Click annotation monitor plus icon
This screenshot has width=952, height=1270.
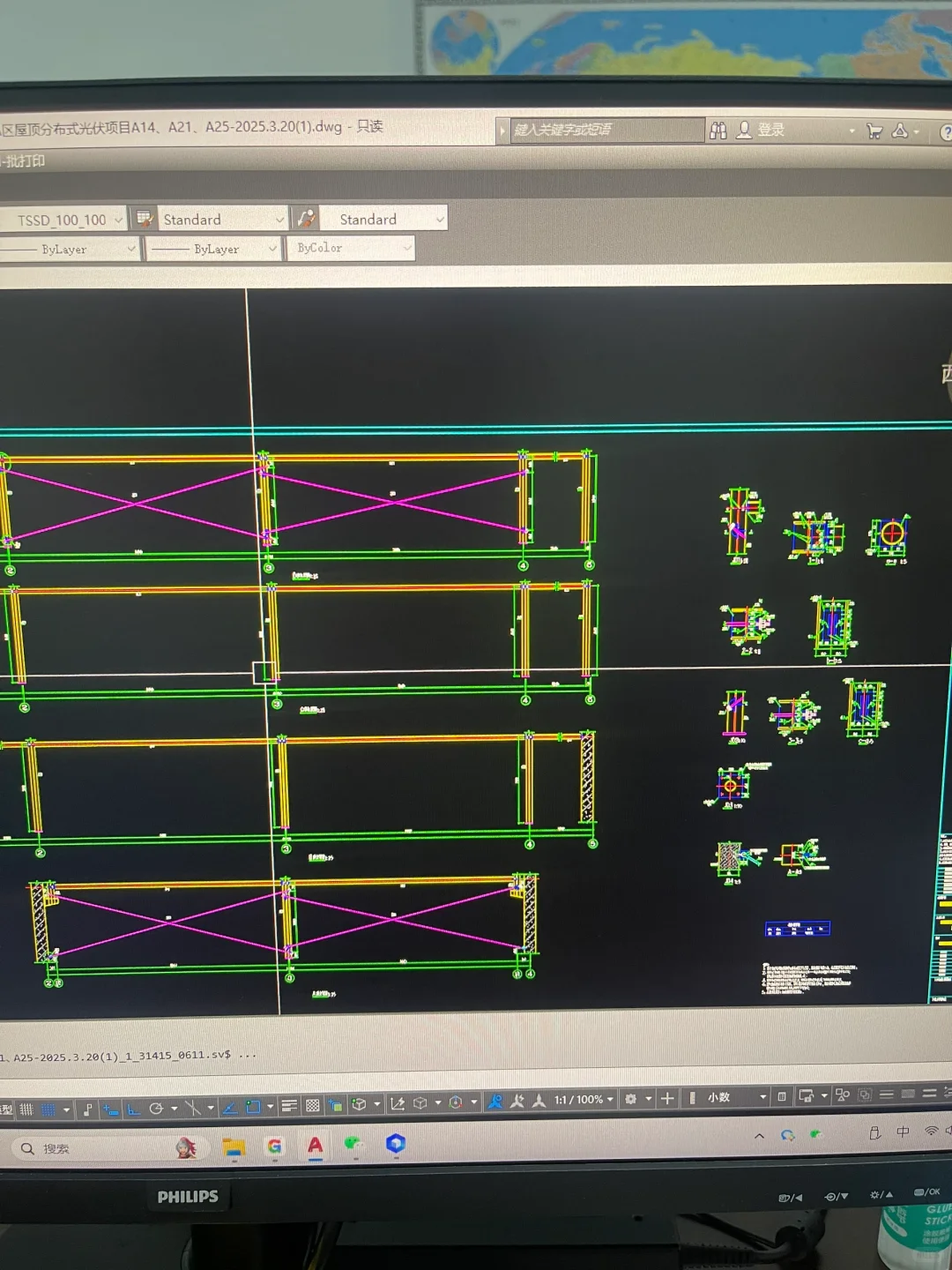(x=667, y=1098)
